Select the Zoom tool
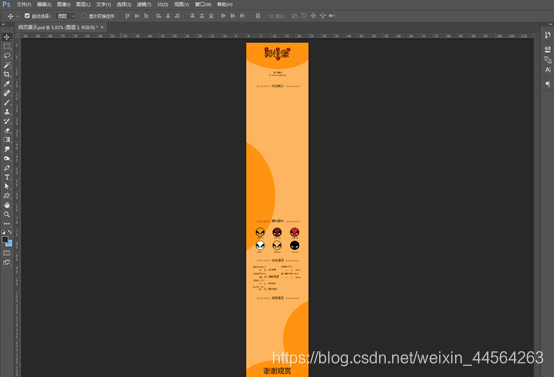This screenshot has height=377, width=554. (7, 214)
